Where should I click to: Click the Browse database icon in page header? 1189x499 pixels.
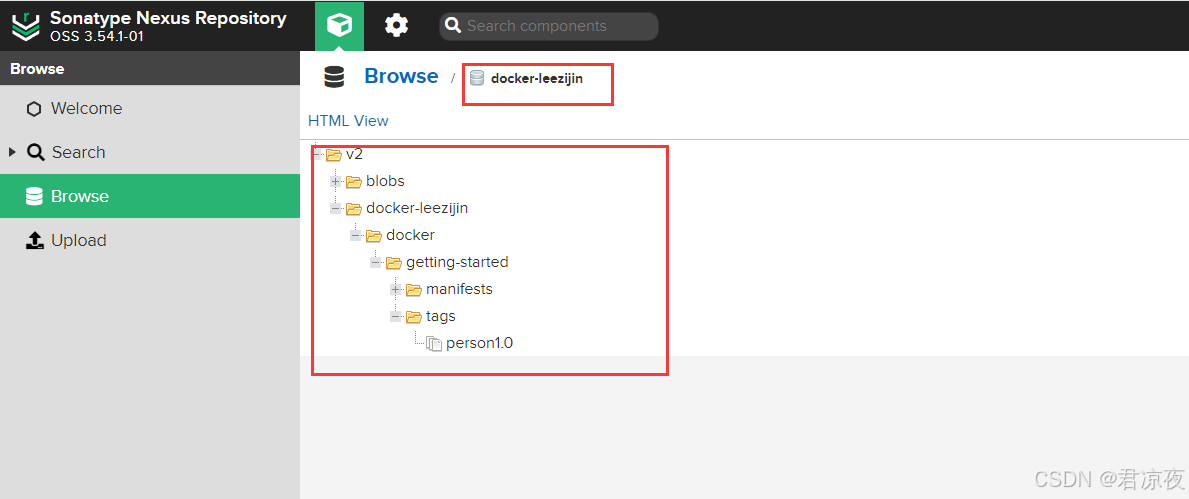tap(334, 77)
